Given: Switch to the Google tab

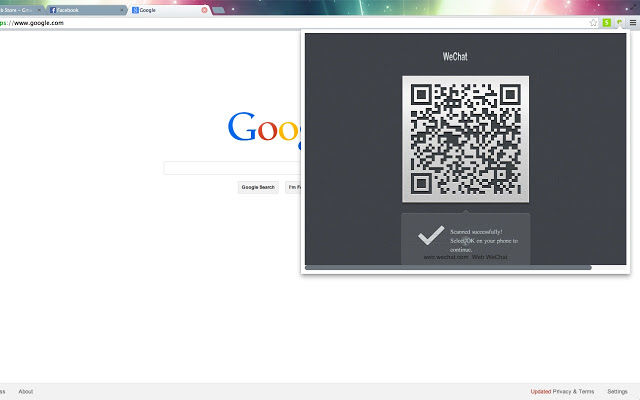Looking at the screenshot, I should click(x=169, y=10).
